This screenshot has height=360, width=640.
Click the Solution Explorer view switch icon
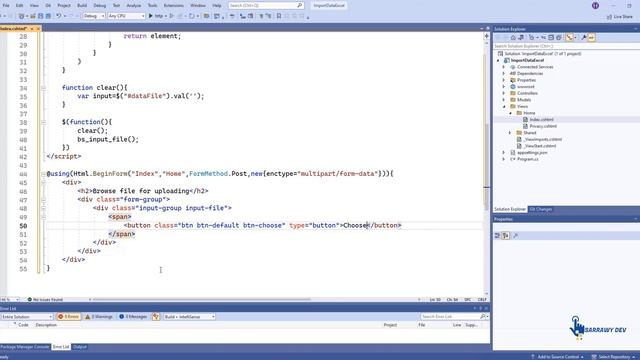521,38
